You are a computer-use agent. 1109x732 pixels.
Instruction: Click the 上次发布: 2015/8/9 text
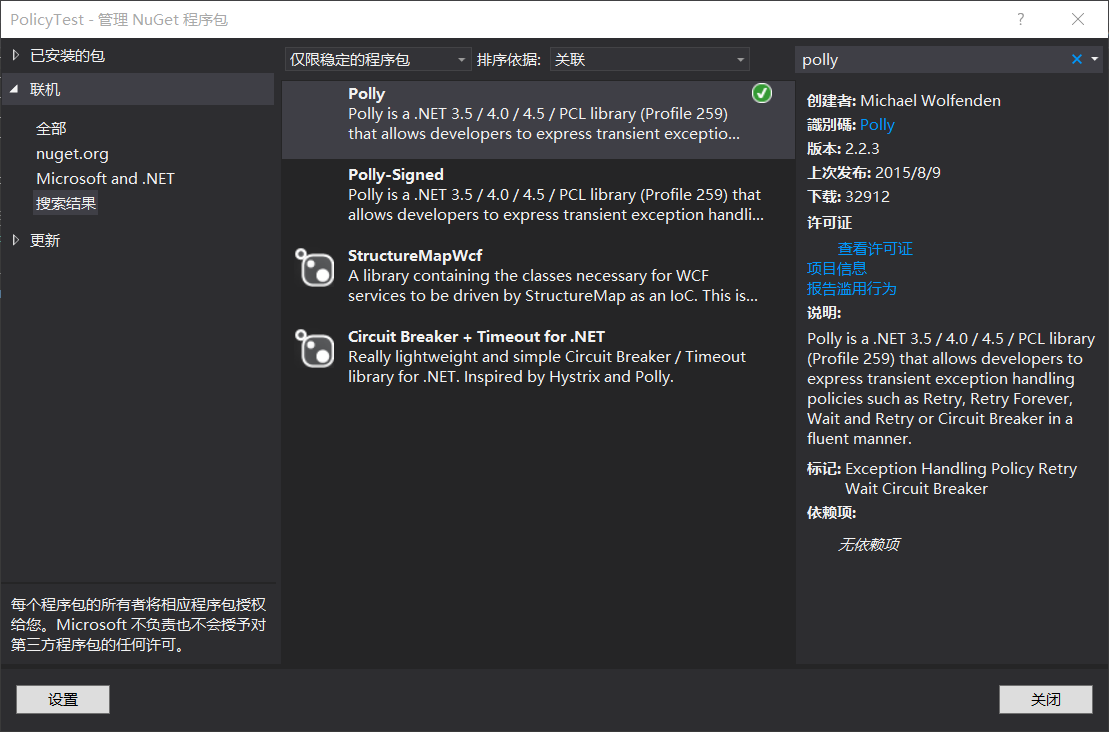tap(874, 173)
